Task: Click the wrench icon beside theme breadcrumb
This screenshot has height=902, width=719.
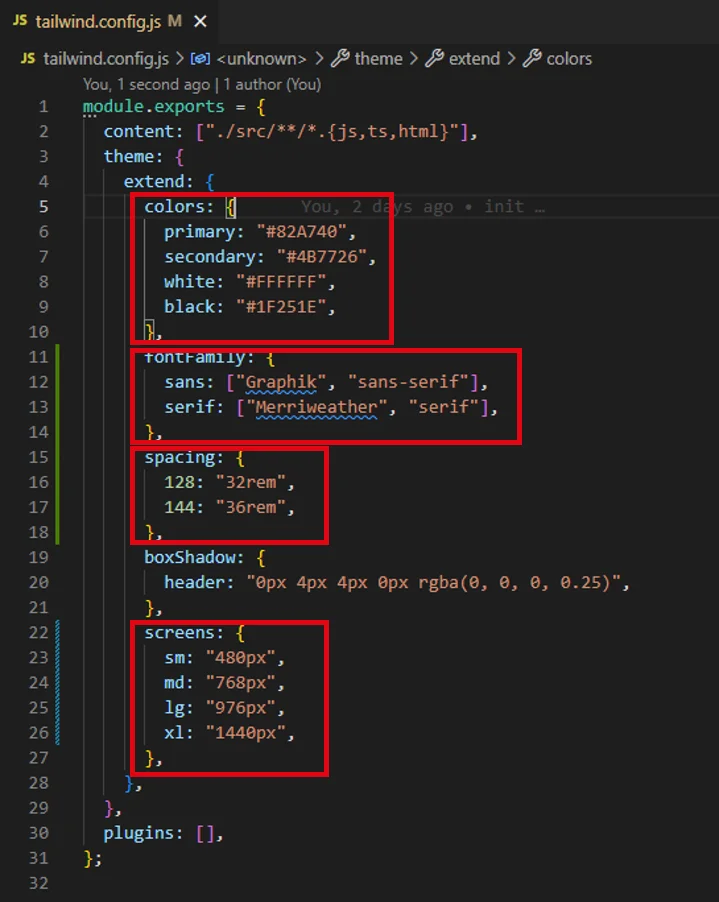Action: [x=340, y=58]
